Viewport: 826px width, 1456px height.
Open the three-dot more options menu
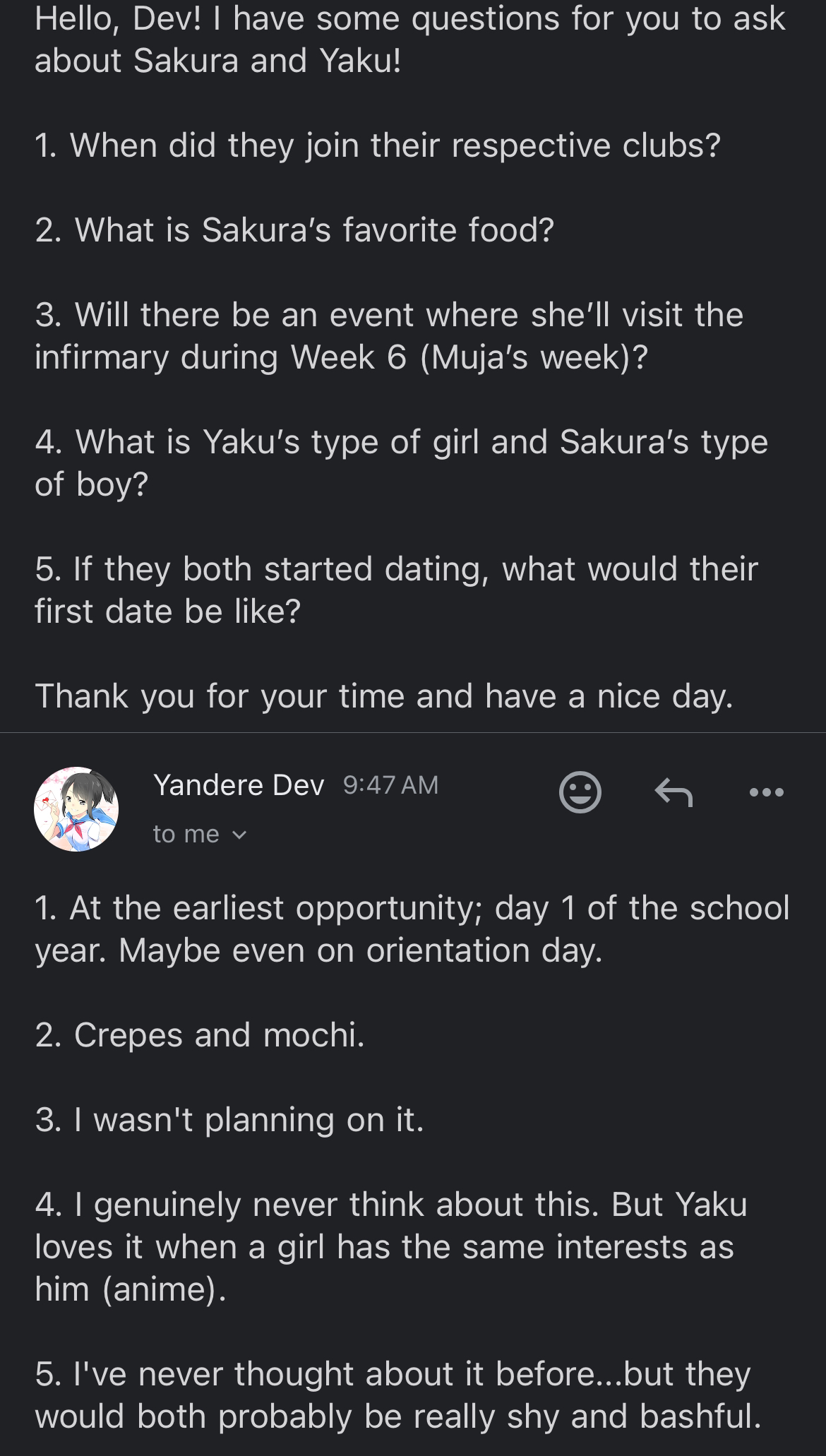(767, 792)
